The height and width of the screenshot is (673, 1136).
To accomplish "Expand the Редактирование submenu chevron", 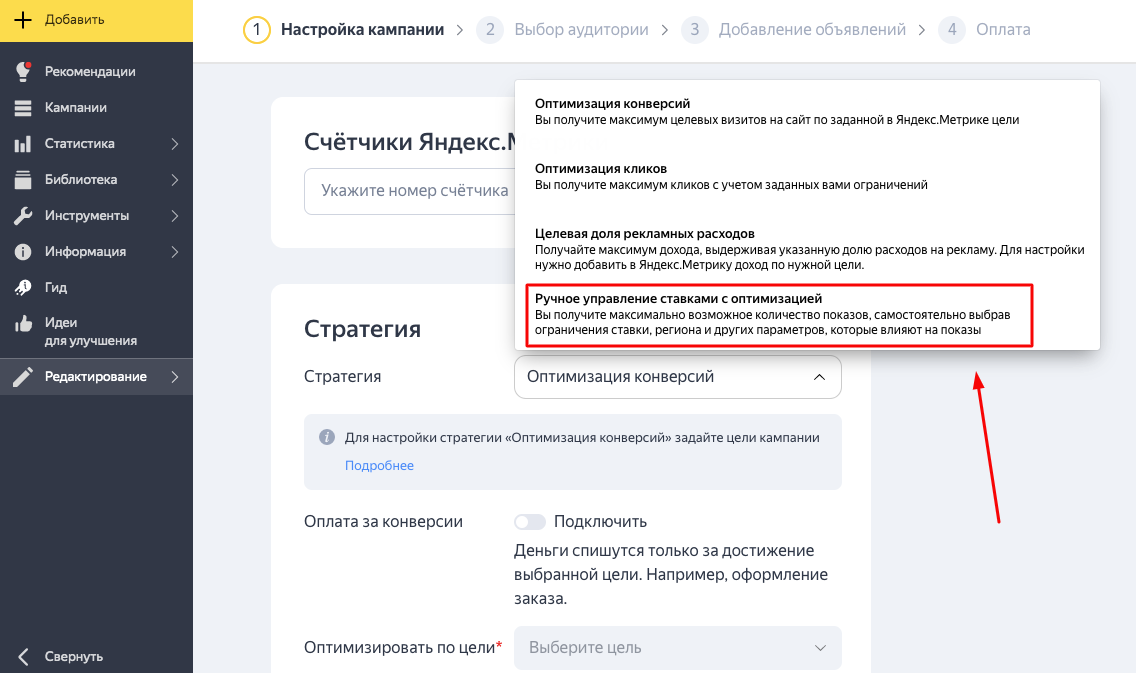I will coord(175,377).
